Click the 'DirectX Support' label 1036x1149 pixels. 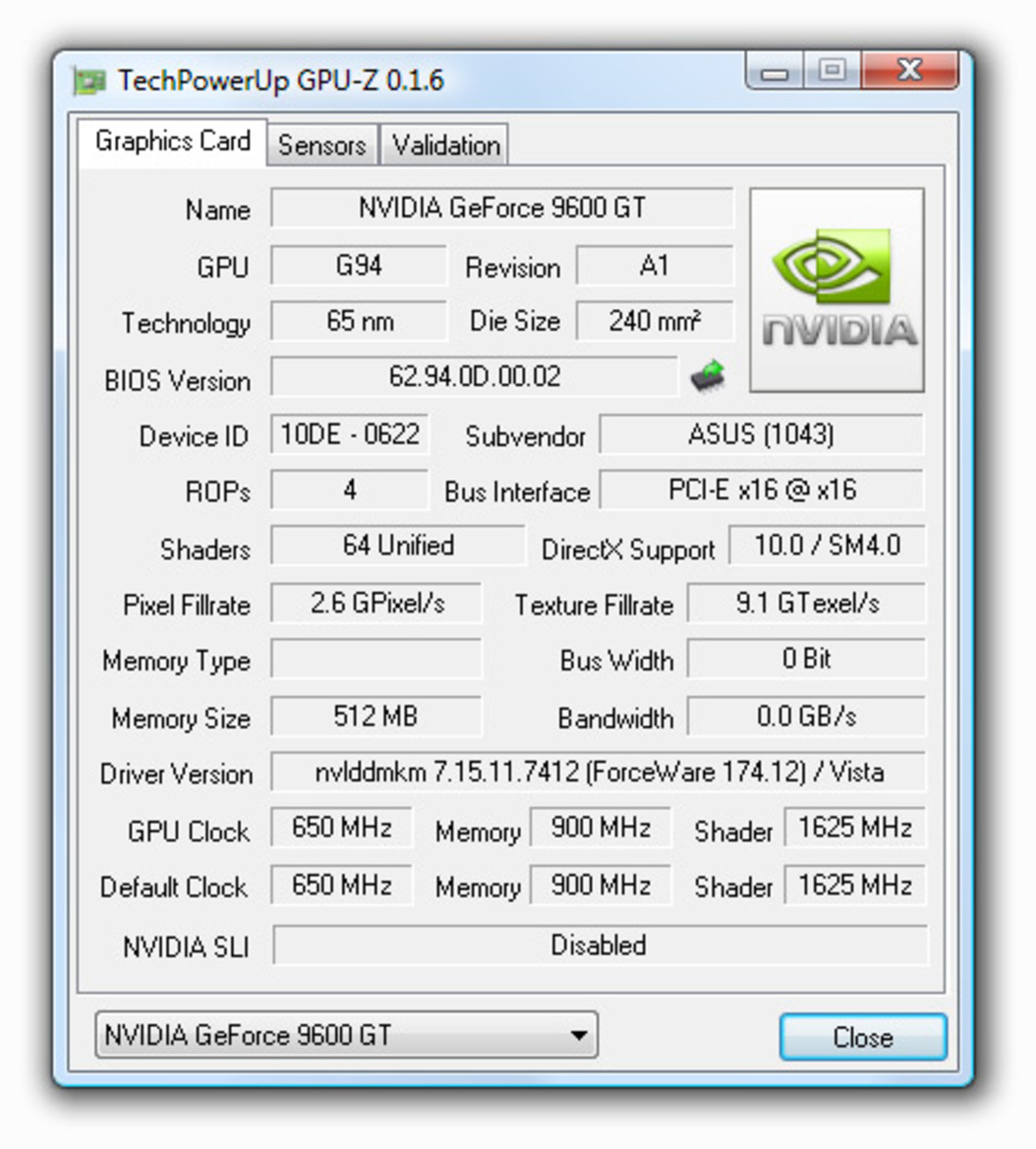click(629, 549)
